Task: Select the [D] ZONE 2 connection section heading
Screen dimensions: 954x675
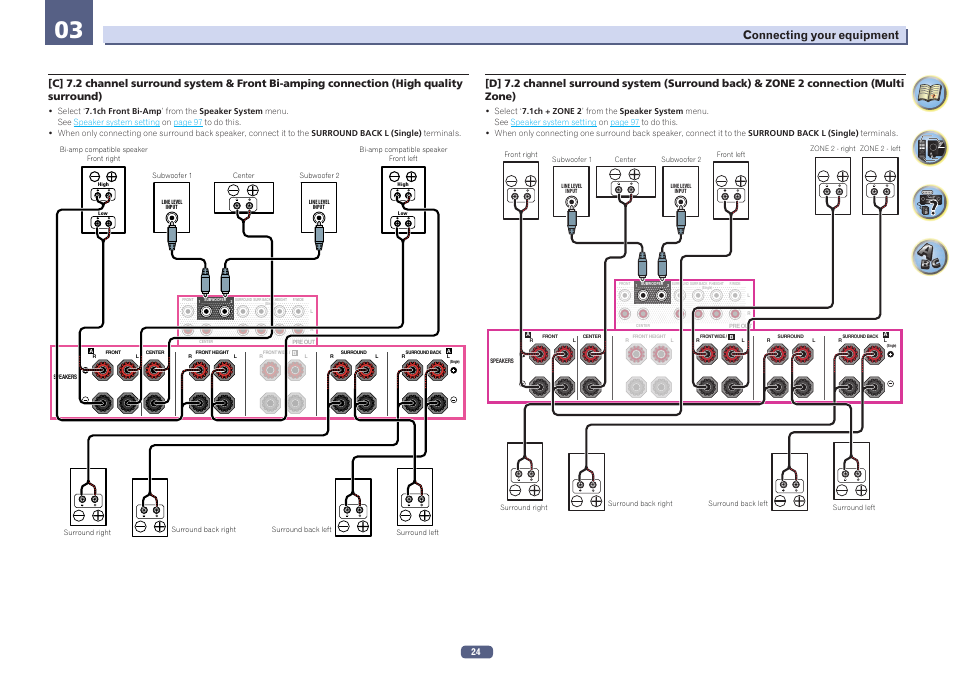Action: (x=694, y=89)
